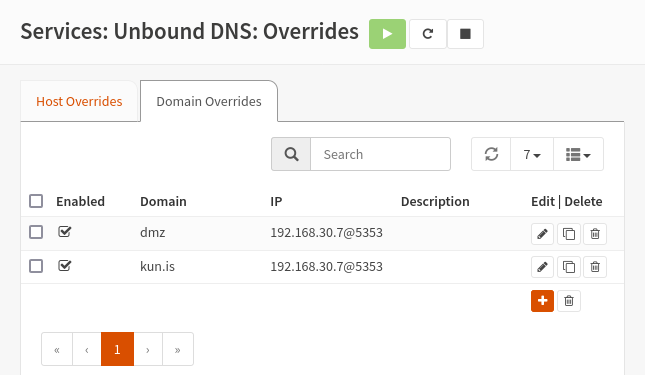Image resolution: width=645 pixels, height=375 pixels.
Task: Open the rows-per-page dropdown showing 7
Action: point(532,154)
